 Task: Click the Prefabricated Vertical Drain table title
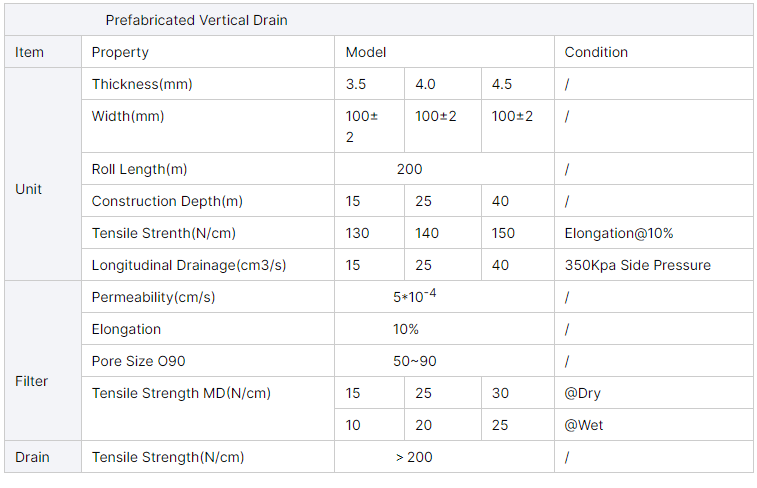[196, 20]
